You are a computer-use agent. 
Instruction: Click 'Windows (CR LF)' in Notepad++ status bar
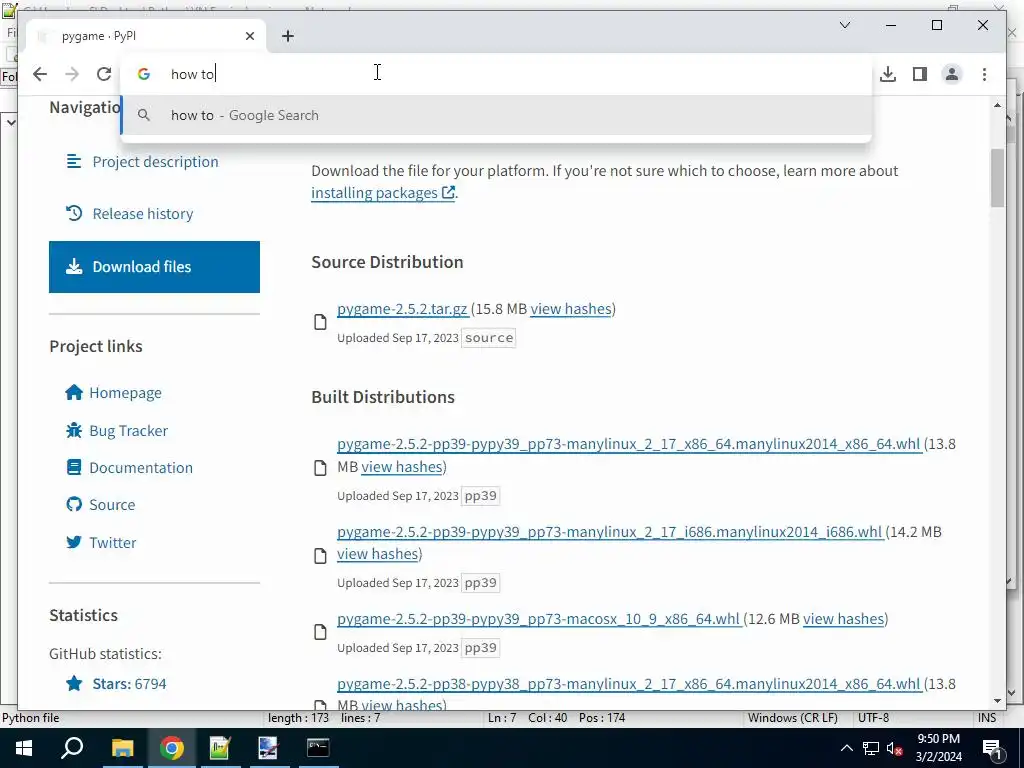click(792, 718)
